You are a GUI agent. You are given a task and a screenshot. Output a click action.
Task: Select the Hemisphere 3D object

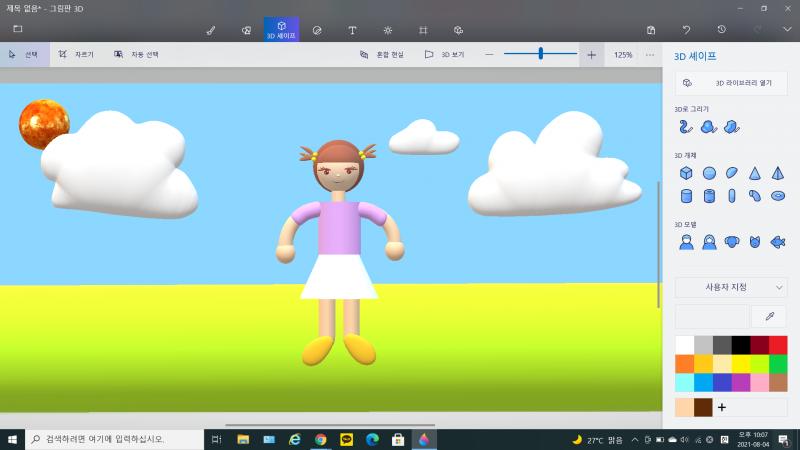click(732, 173)
